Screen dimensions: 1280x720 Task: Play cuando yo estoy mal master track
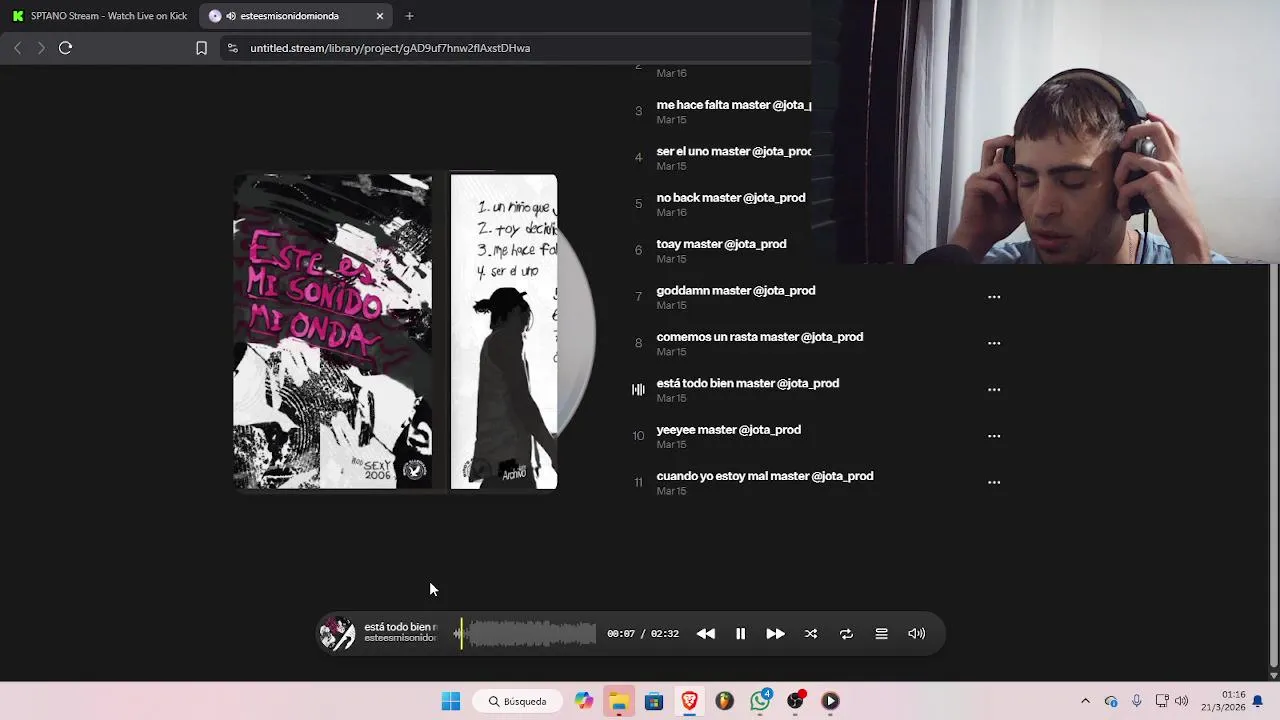coord(765,476)
